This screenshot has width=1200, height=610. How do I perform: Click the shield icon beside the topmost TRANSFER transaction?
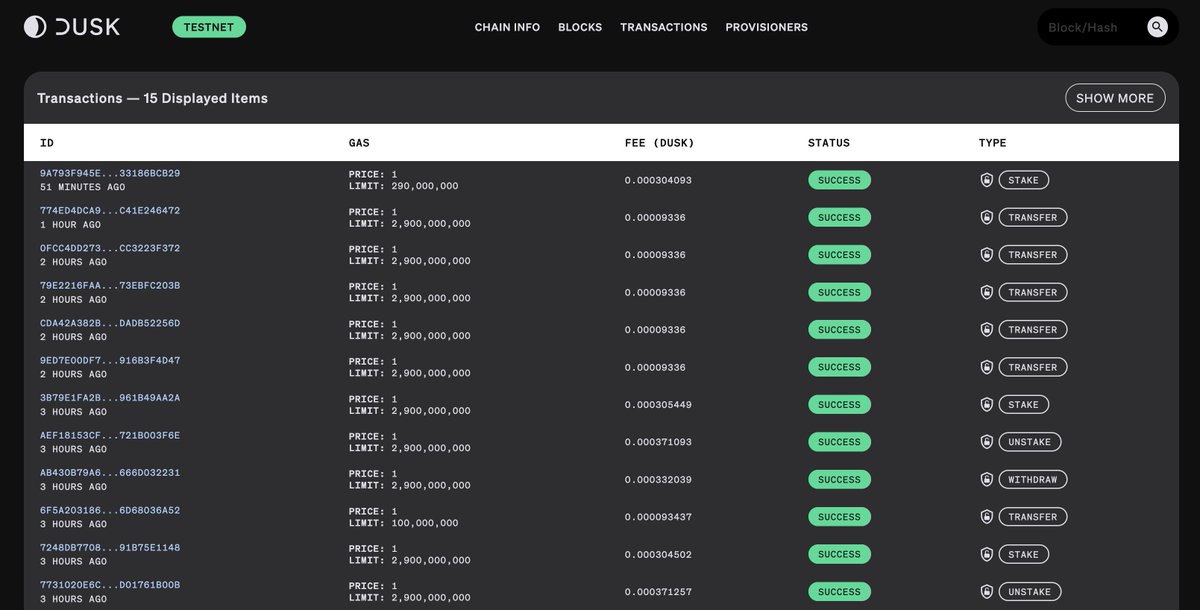(x=986, y=217)
